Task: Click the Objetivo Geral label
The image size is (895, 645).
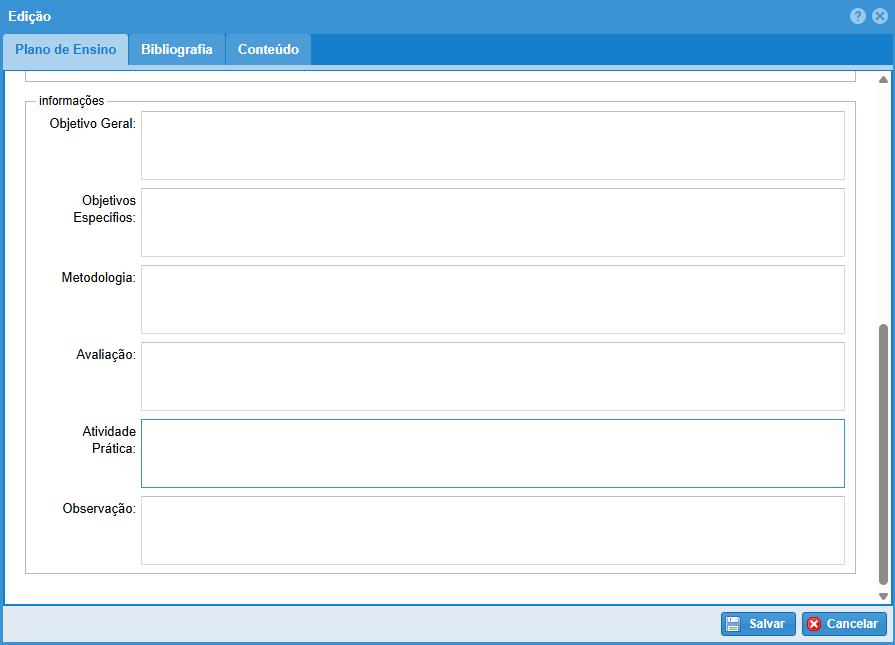Action: pyautogui.click(x=93, y=123)
